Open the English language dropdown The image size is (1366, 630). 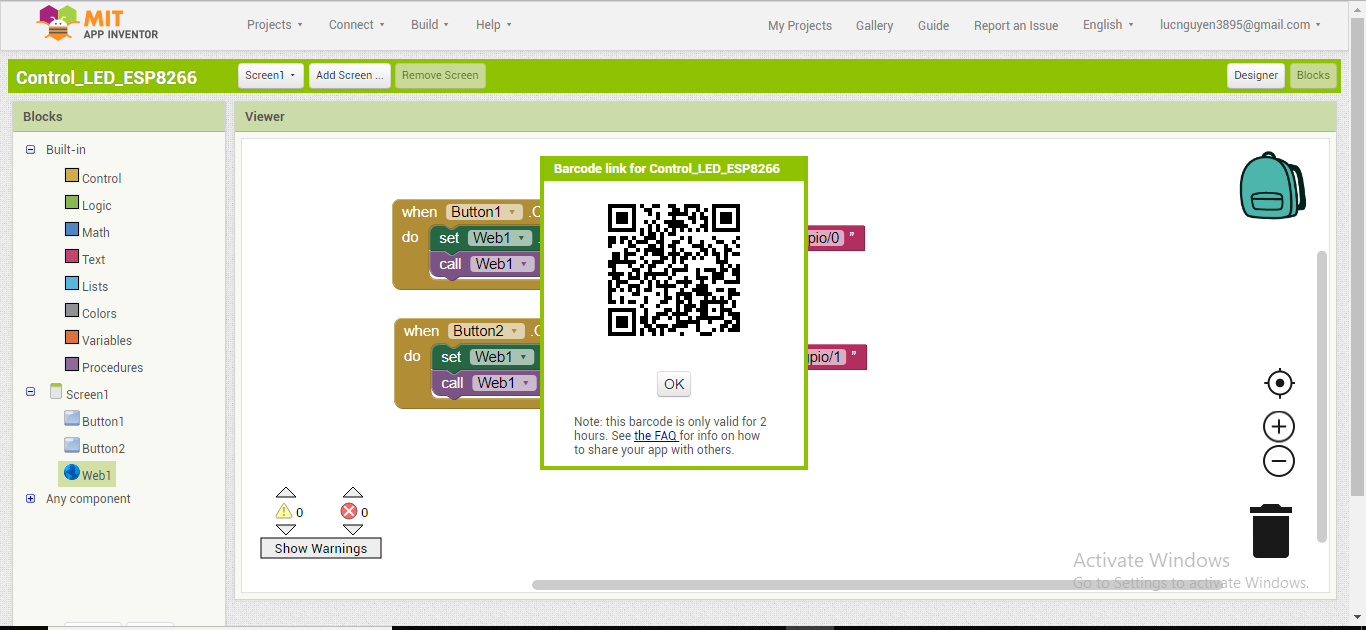pos(1108,25)
